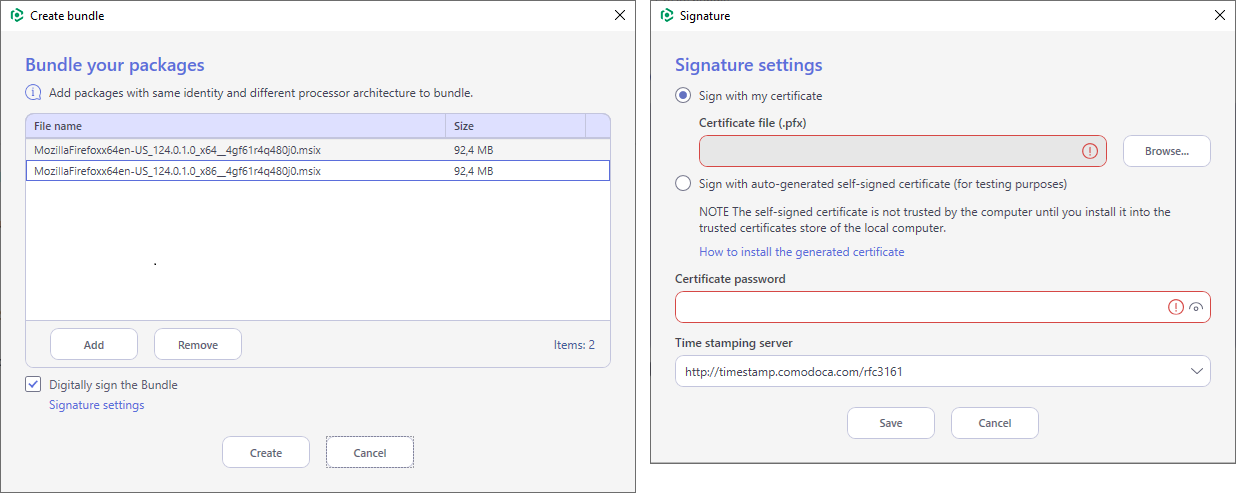Uncheck Digitally sign the Bundle
Image resolution: width=1236 pixels, height=493 pixels.
tap(33, 384)
